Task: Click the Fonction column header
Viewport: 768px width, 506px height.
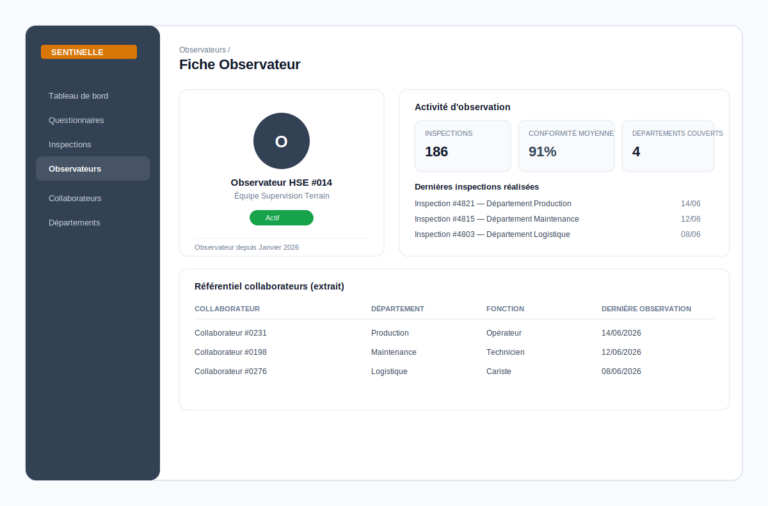Action: click(505, 309)
